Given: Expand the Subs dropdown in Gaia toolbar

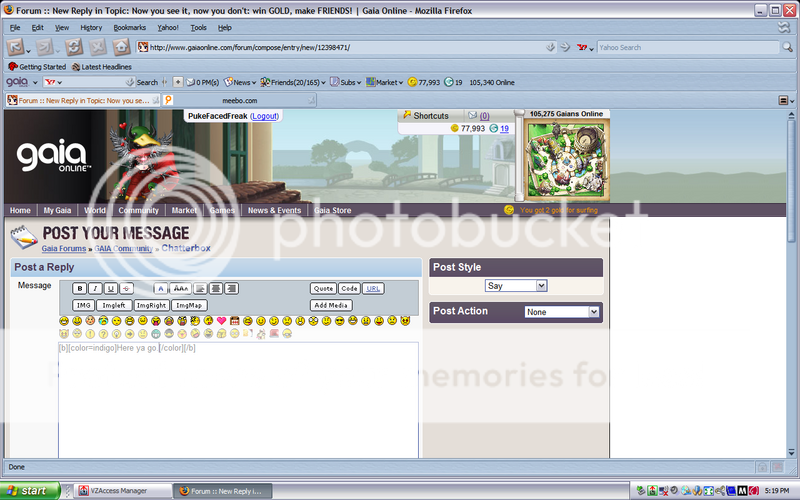Looking at the screenshot, I should 359,83.
